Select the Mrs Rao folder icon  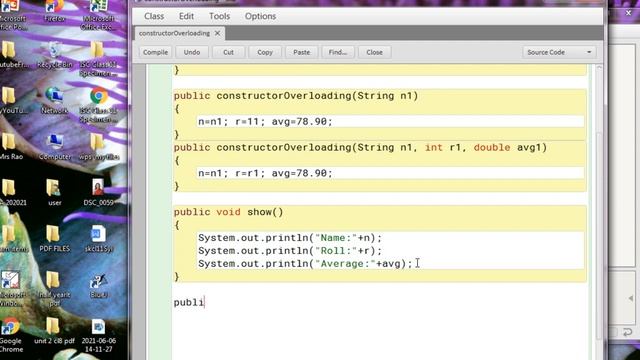tap(11, 147)
